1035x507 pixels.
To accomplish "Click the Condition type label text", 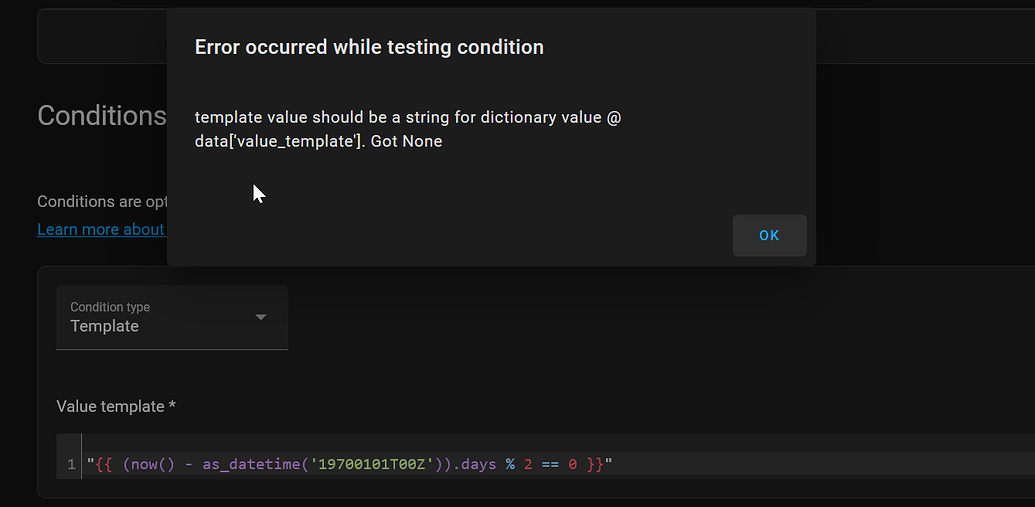I will pos(110,307).
